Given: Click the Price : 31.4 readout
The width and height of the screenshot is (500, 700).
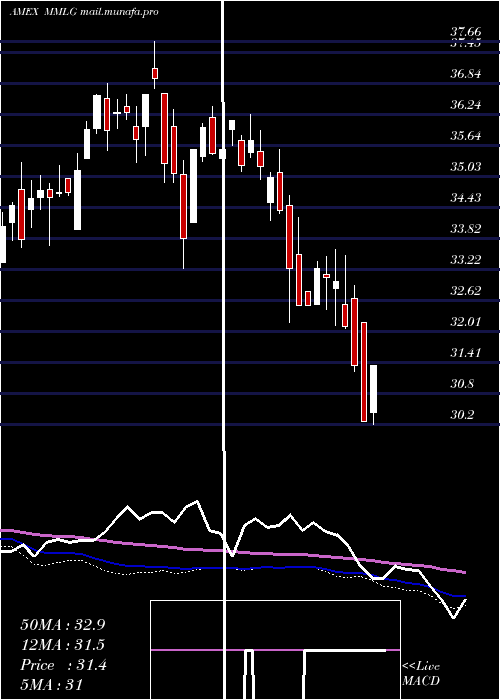Looking at the screenshot, I should pos(63,665).
